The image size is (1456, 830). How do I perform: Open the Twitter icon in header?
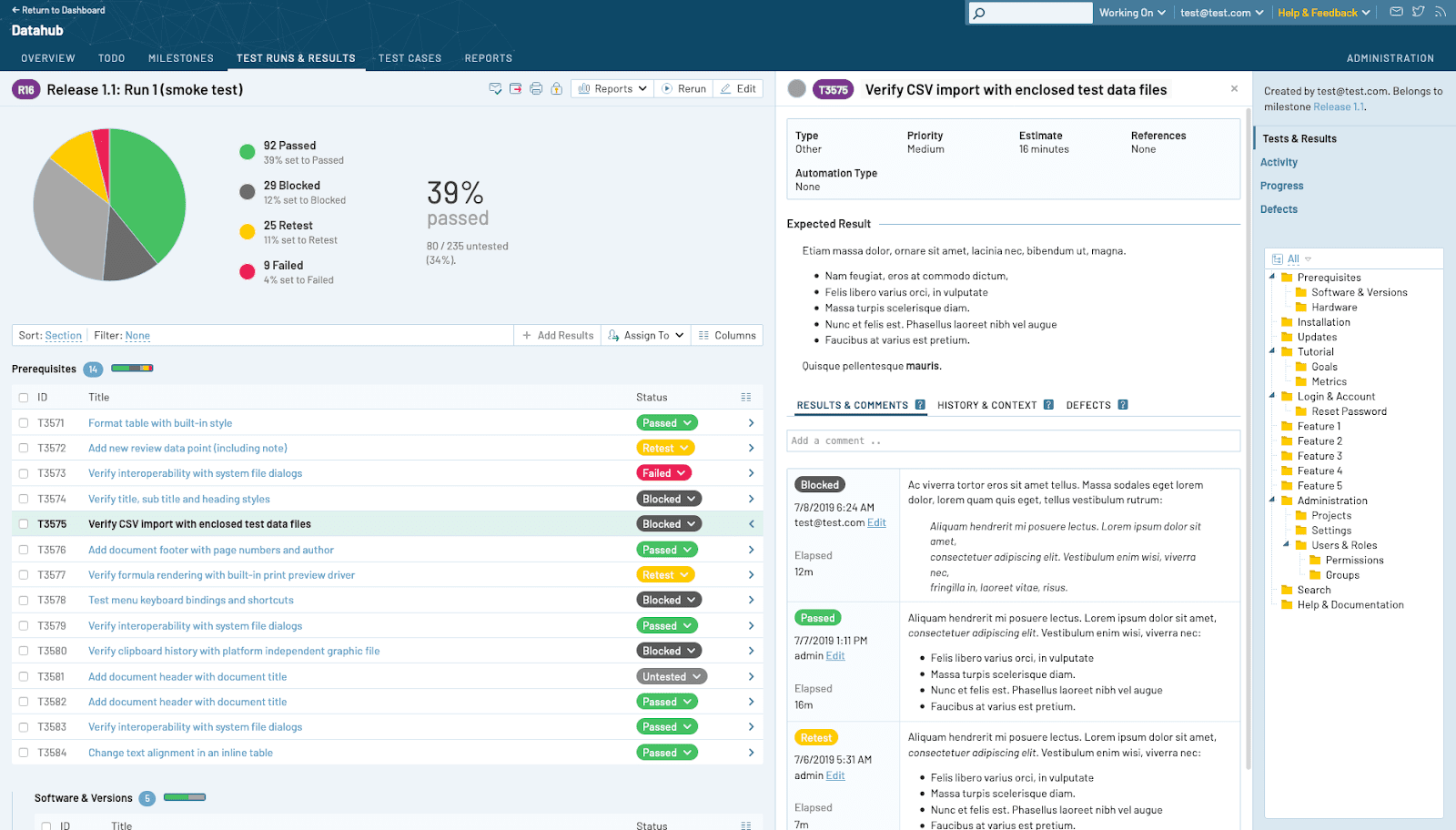coord(1418,12)
